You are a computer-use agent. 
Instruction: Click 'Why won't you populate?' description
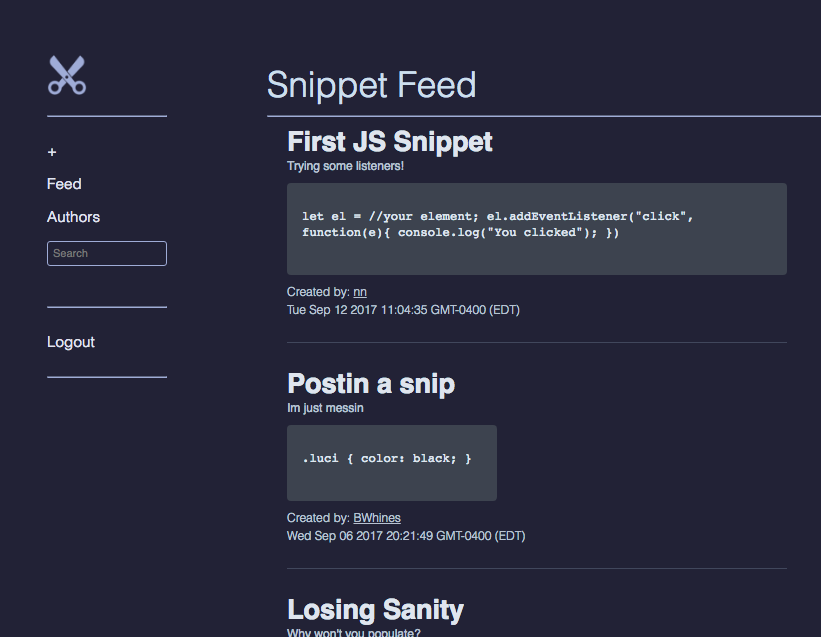coord(353,632)
